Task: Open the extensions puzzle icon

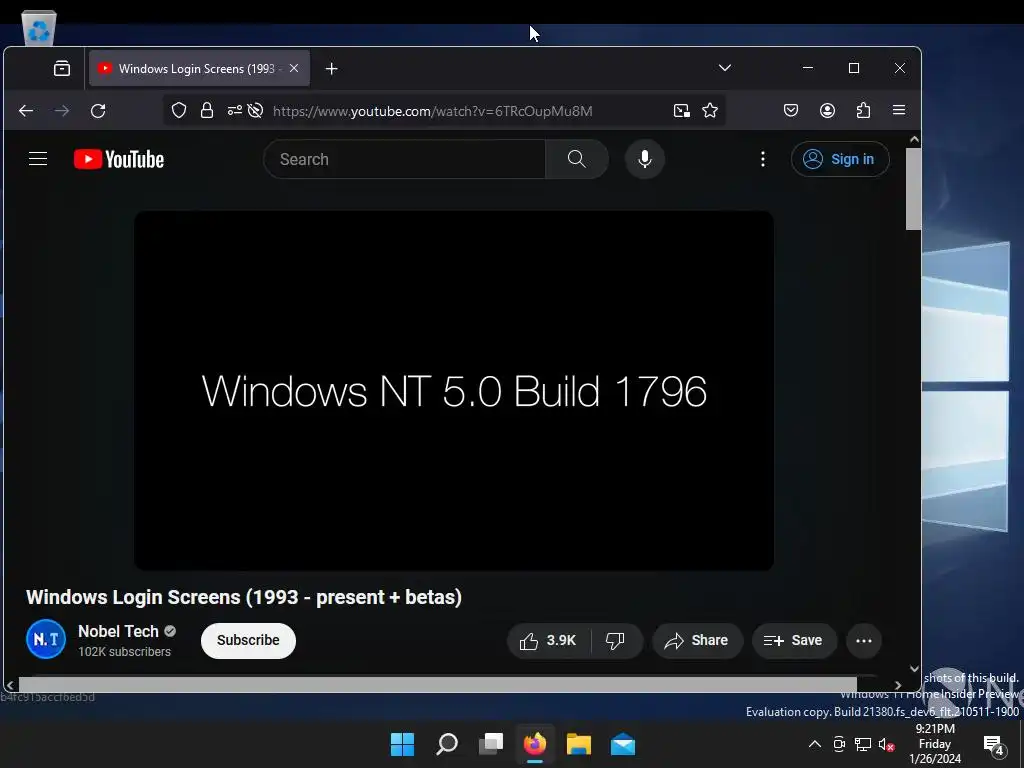Action: coord(863,110)
